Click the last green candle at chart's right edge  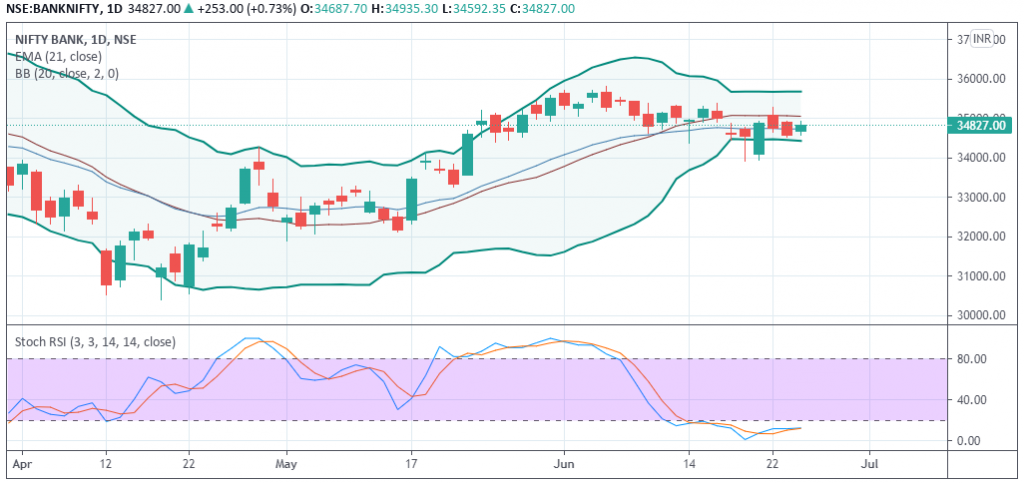(x=801, y=127)
